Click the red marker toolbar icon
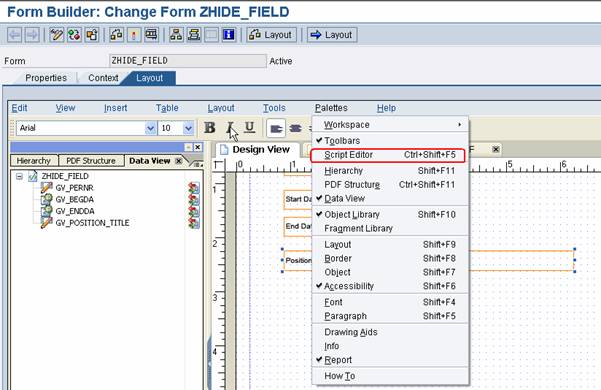The width and height of the screenshot is (601, 390). 134,35
